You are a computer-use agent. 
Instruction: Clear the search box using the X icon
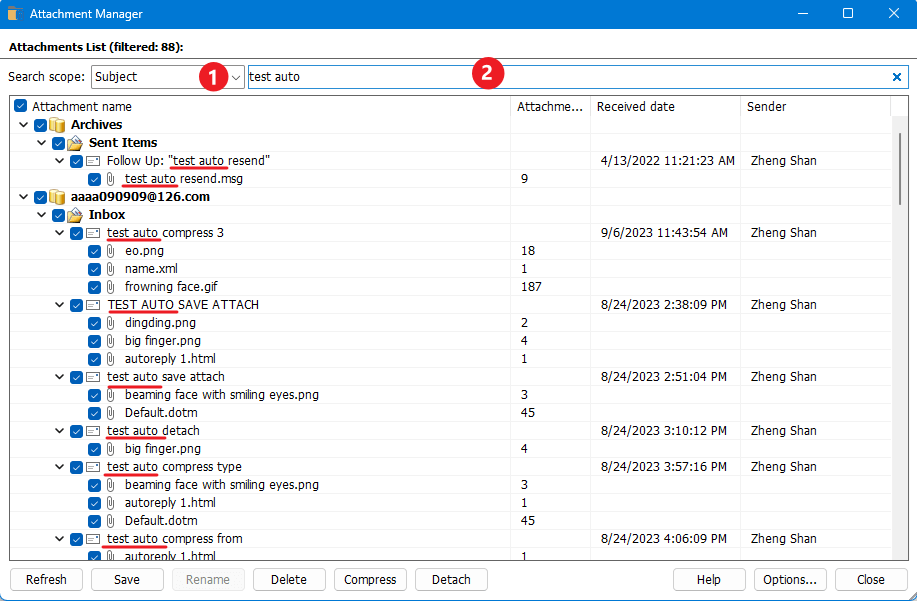click(x=897, y=76)
